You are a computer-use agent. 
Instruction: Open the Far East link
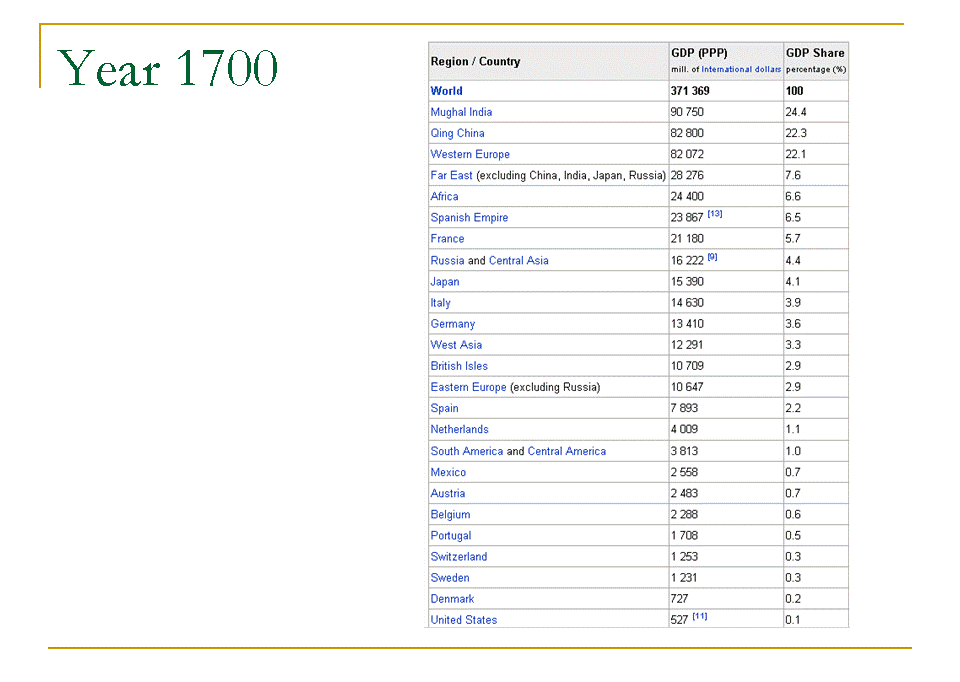pyautogui.click(x=451, y=175)
